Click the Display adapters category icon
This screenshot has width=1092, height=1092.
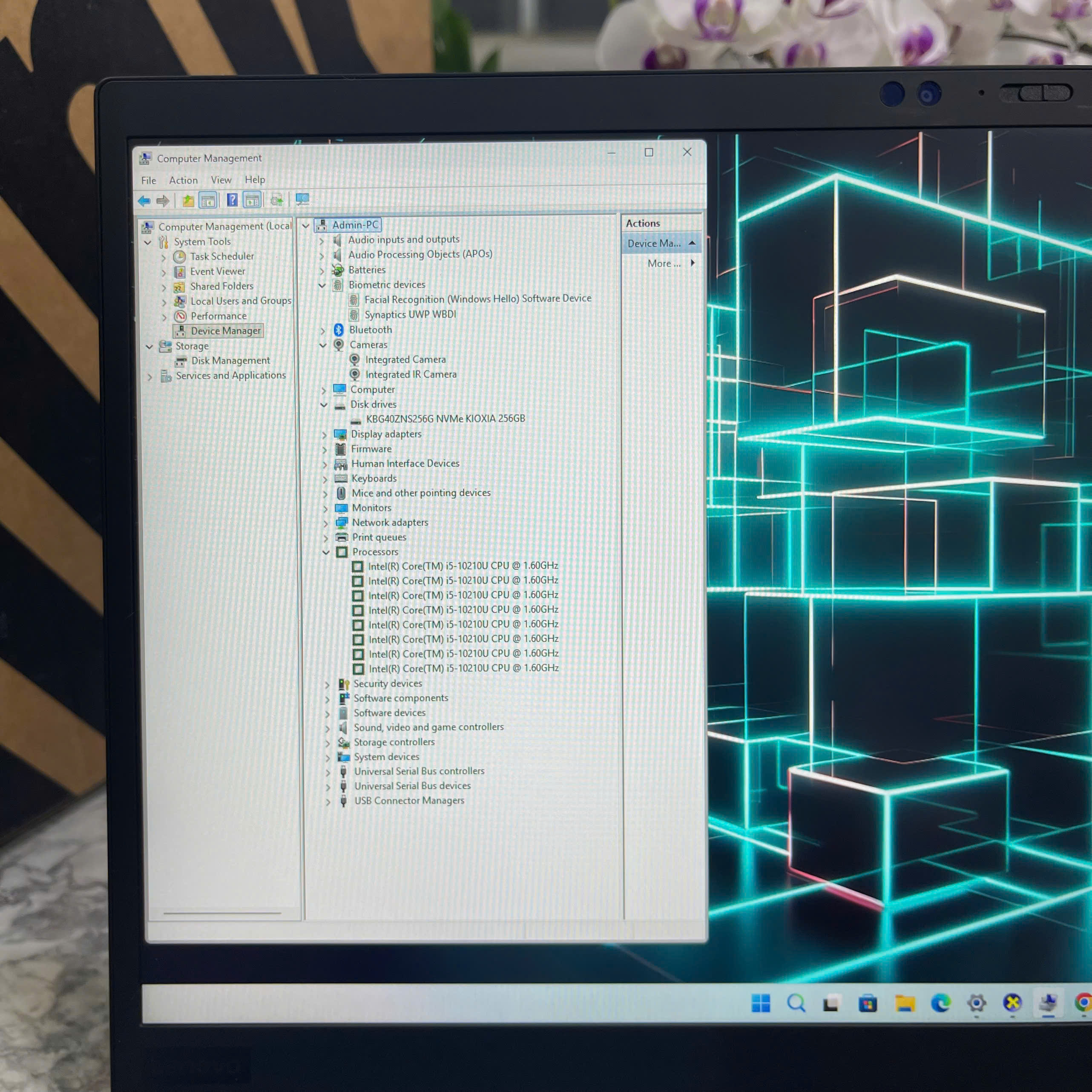point(340,434)
